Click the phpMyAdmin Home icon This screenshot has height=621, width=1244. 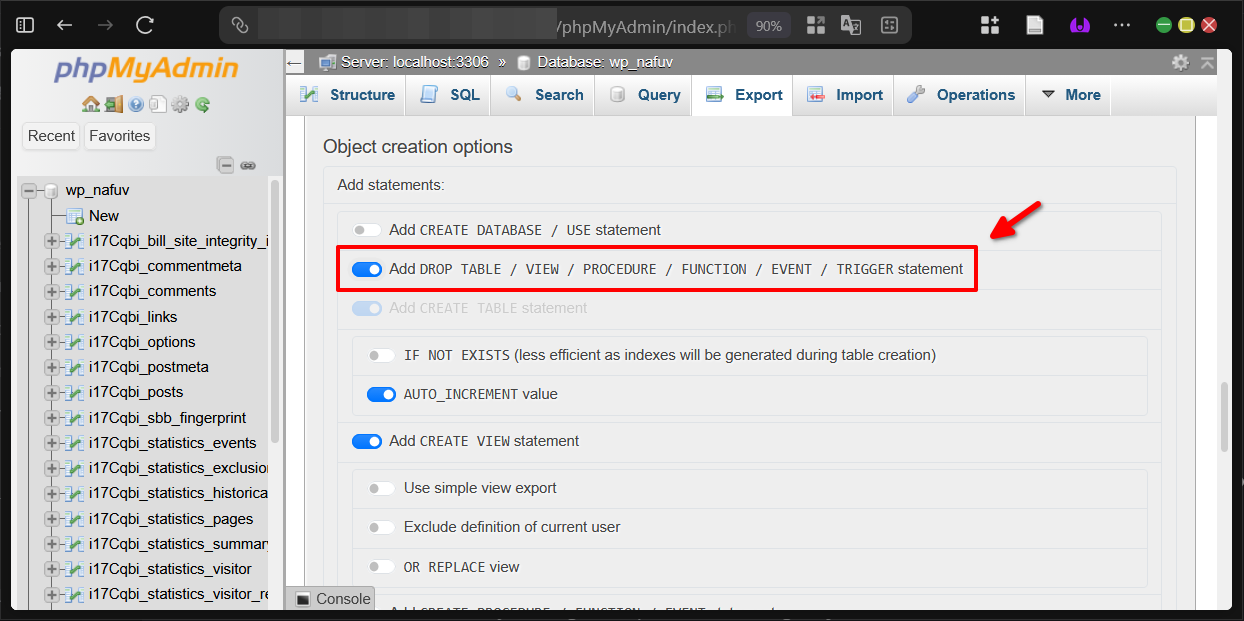point(90,104)
